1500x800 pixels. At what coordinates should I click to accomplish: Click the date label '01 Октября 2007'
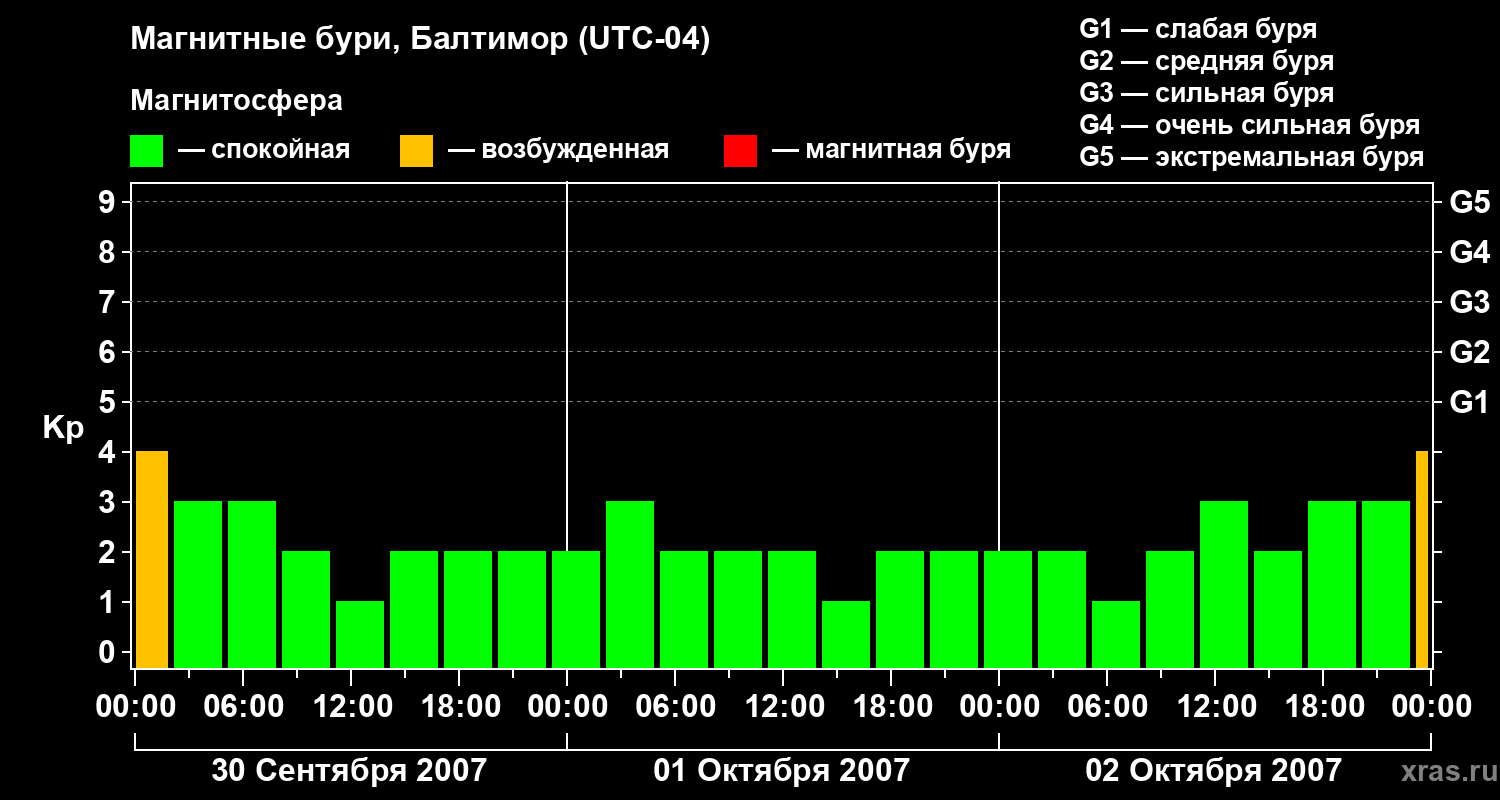tap(782, 770)
